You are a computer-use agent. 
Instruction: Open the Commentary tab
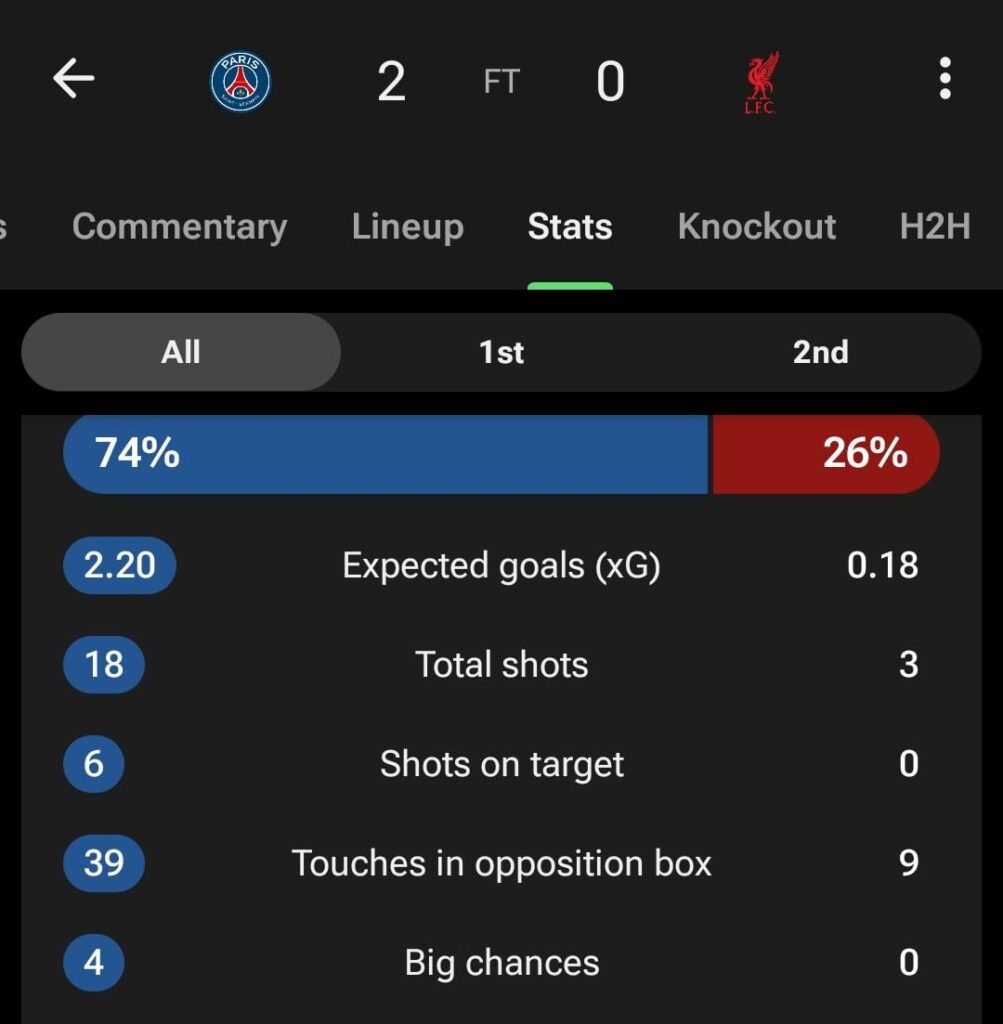coord(178,227)
